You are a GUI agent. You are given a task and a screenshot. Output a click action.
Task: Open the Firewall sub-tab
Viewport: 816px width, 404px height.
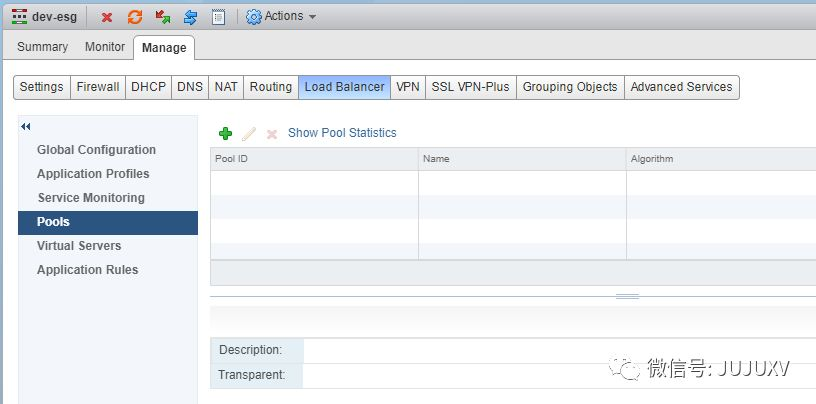point(98,87)
